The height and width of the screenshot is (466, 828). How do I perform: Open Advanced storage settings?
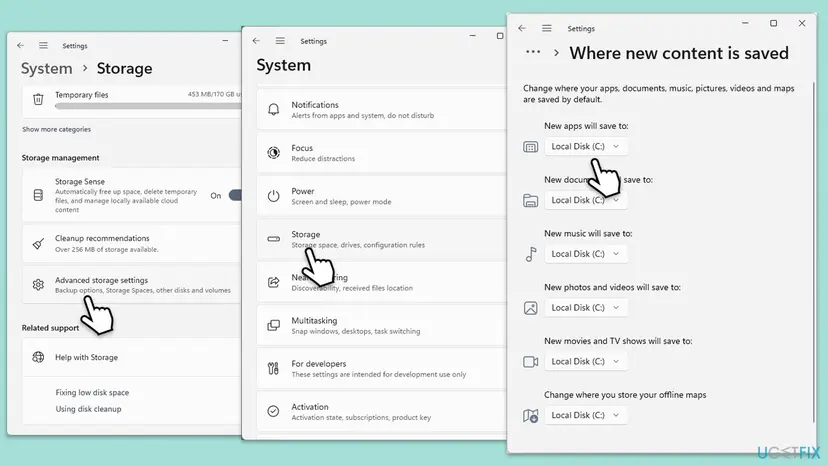[x=131, y=285]
